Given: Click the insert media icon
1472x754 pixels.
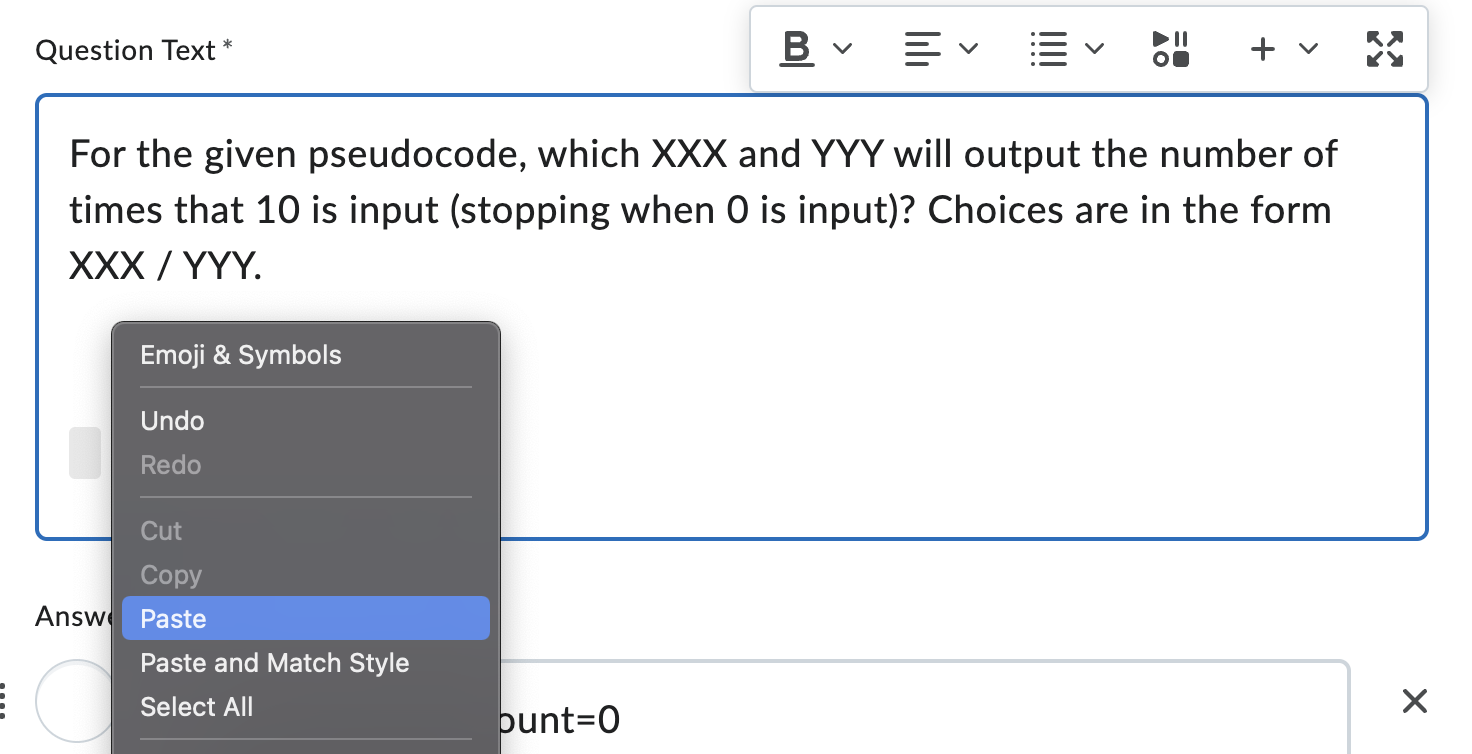Looking at the screenshot, I should coord(1170,48).
